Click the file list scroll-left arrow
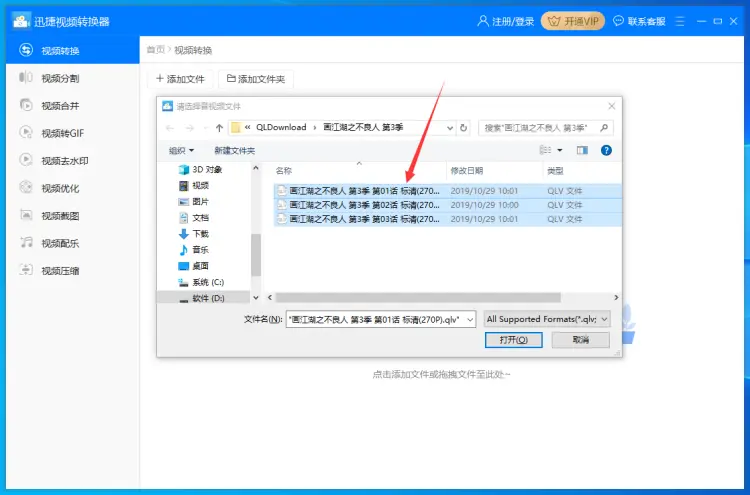 click(270, 297)
